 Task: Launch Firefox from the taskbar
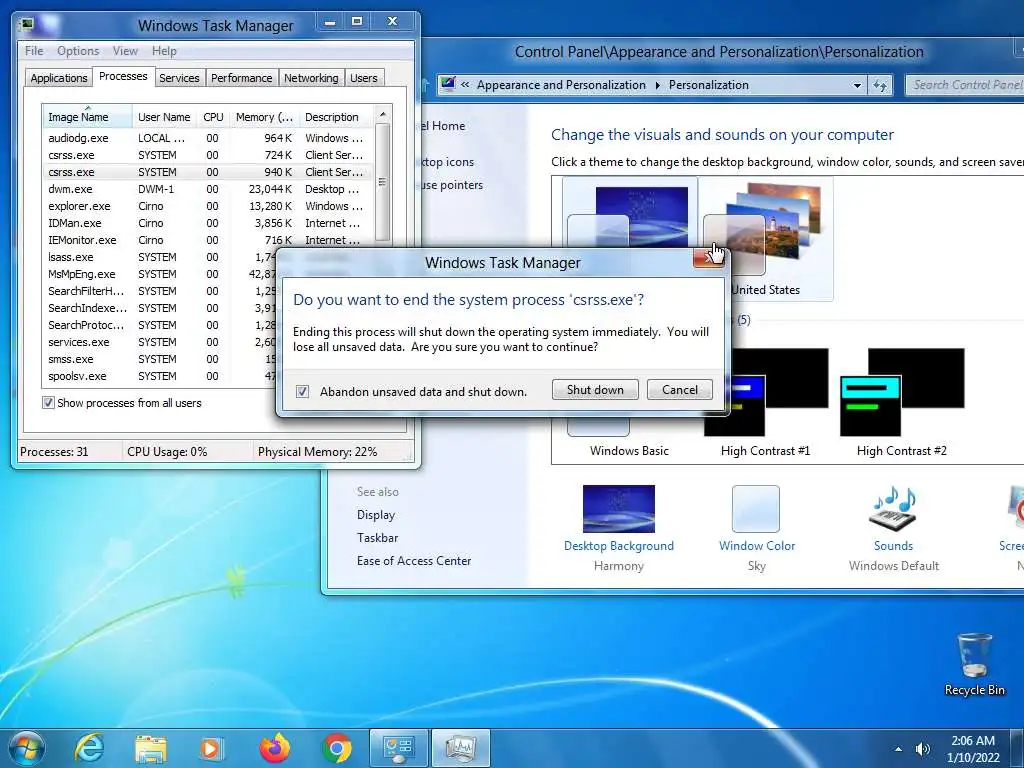pyautogui.click(x=274, y=748)
